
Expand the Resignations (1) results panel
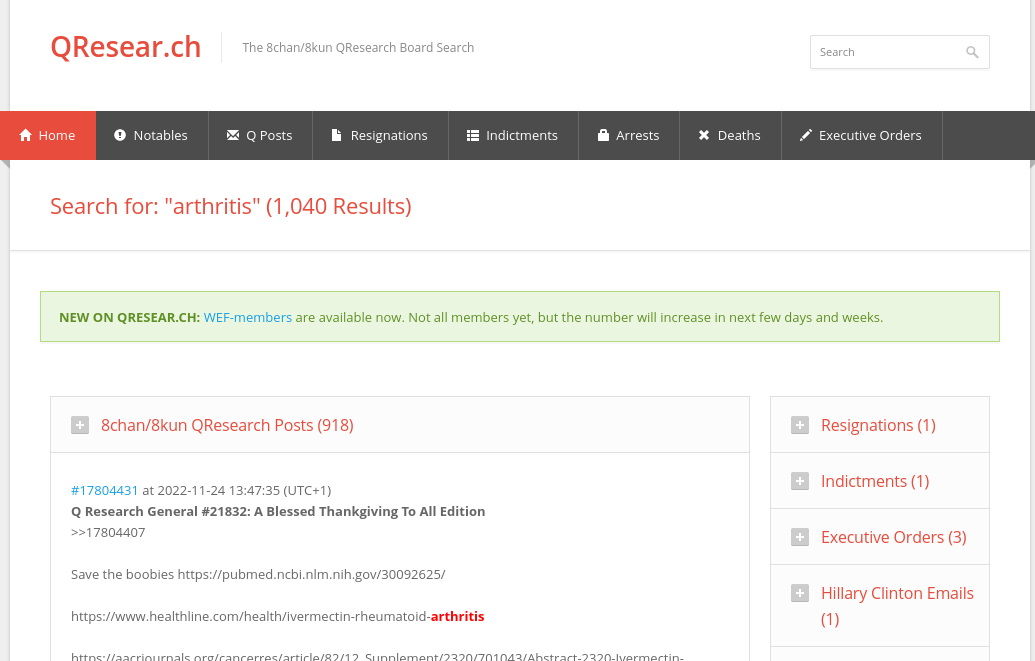pyautogui.click(x=800, y=425)
